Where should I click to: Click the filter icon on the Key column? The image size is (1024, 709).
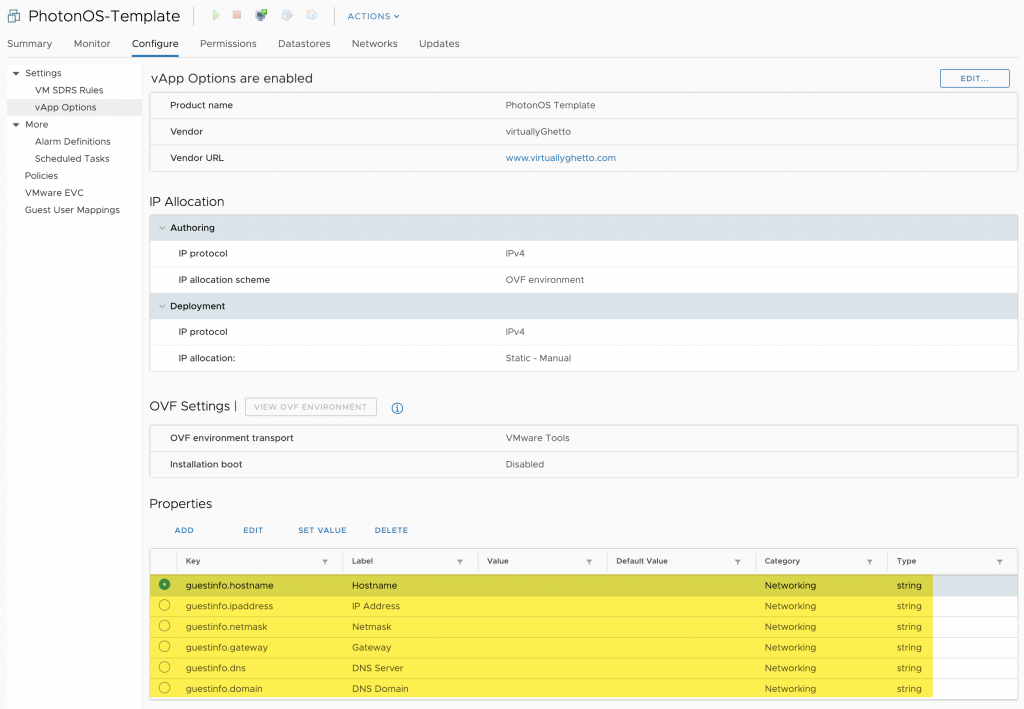coord(325,561)
